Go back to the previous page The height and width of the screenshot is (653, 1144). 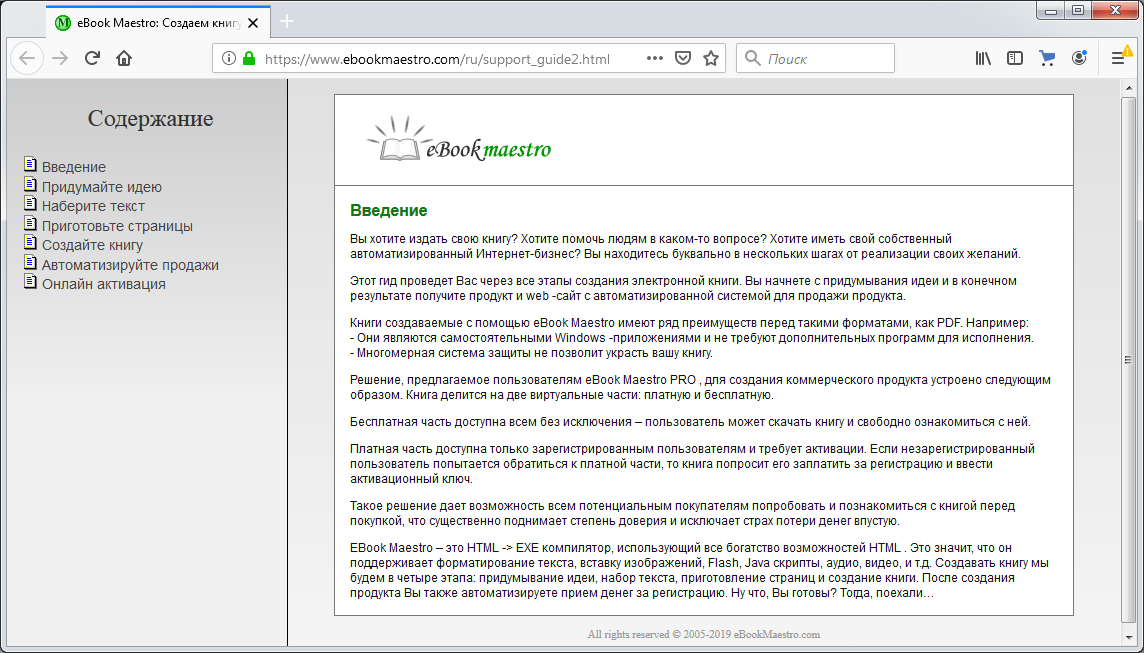pyautogui.click(x=27, y=58)
